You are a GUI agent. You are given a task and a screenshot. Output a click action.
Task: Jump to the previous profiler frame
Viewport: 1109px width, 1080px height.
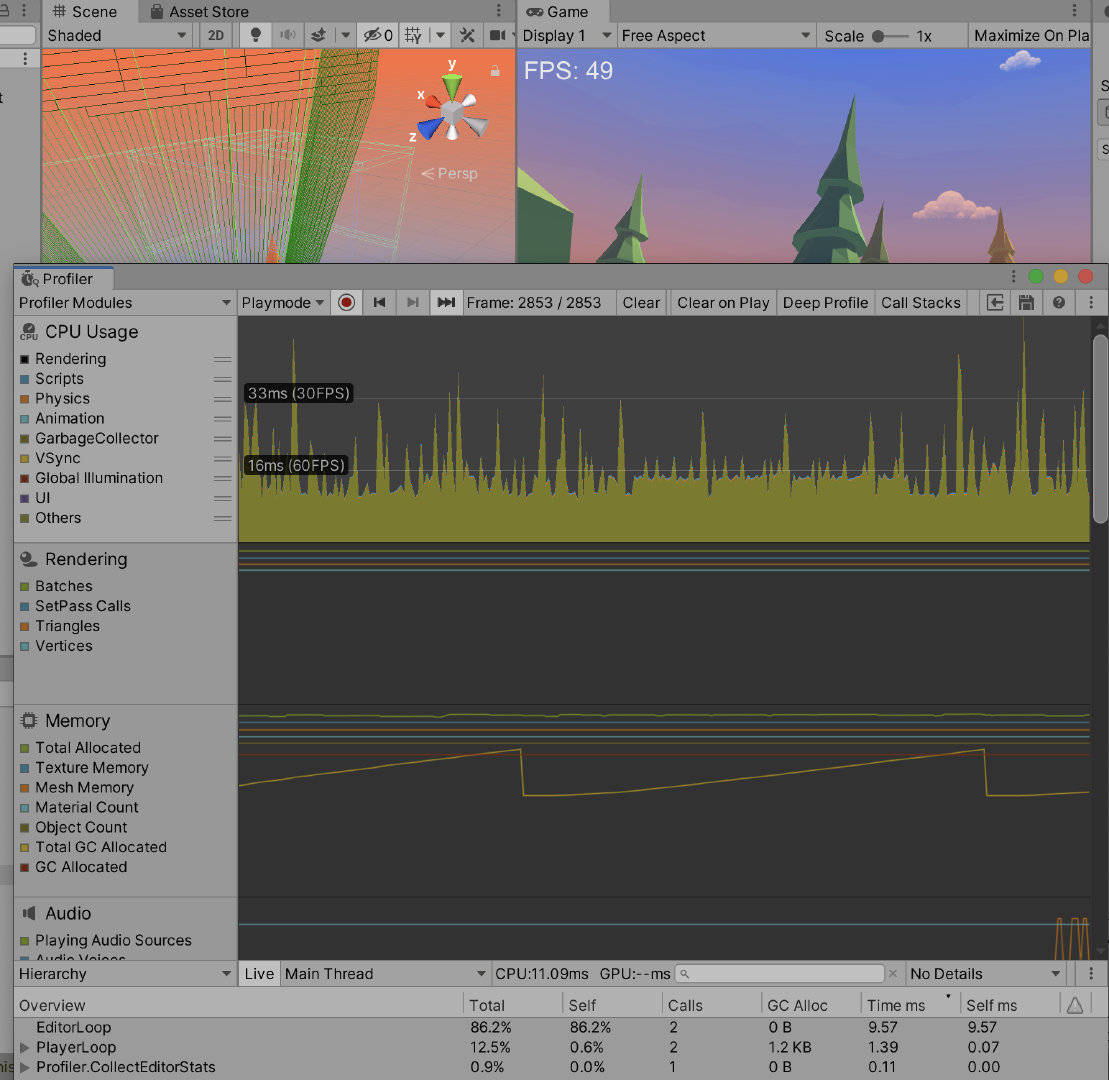[380, 303]
